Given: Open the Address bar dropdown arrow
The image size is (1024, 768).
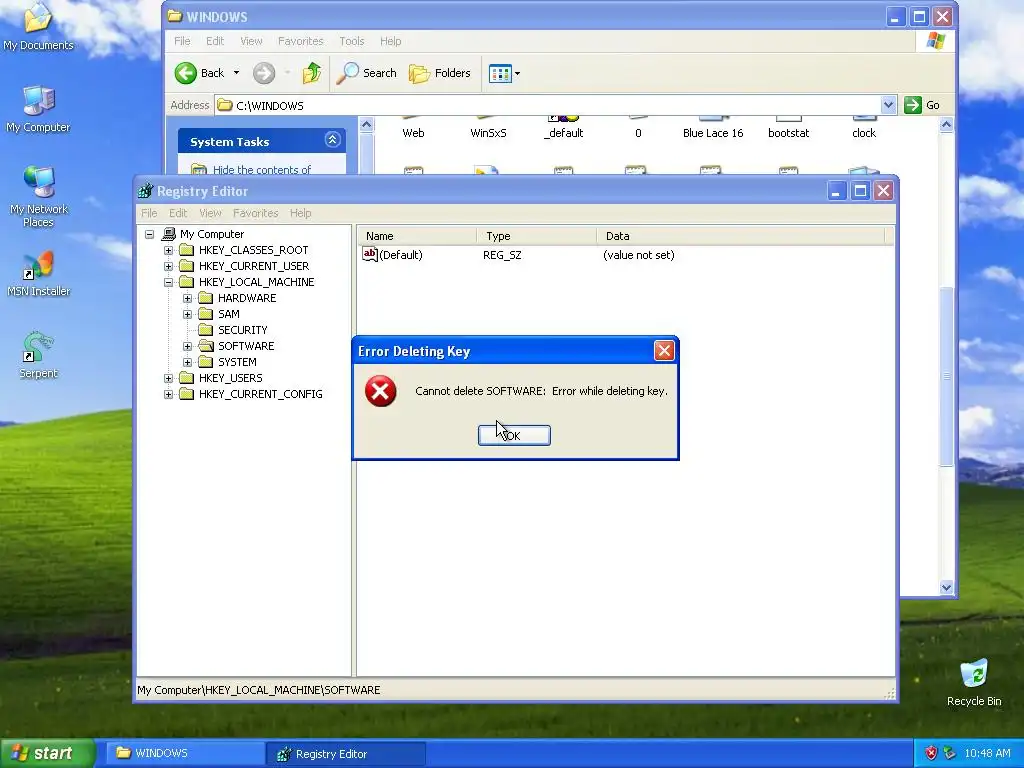Looking at the screenshot, I should click(x=888, y=105).
